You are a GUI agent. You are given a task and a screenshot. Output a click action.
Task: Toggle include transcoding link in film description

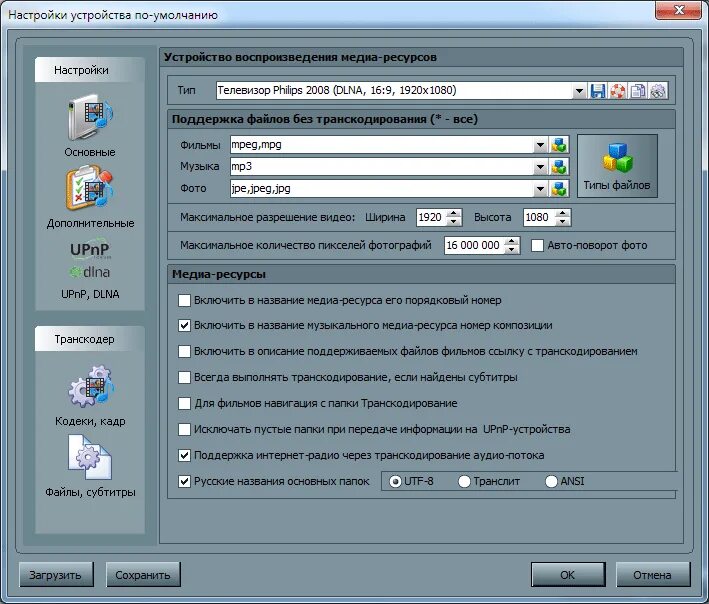tap(184, 351)
